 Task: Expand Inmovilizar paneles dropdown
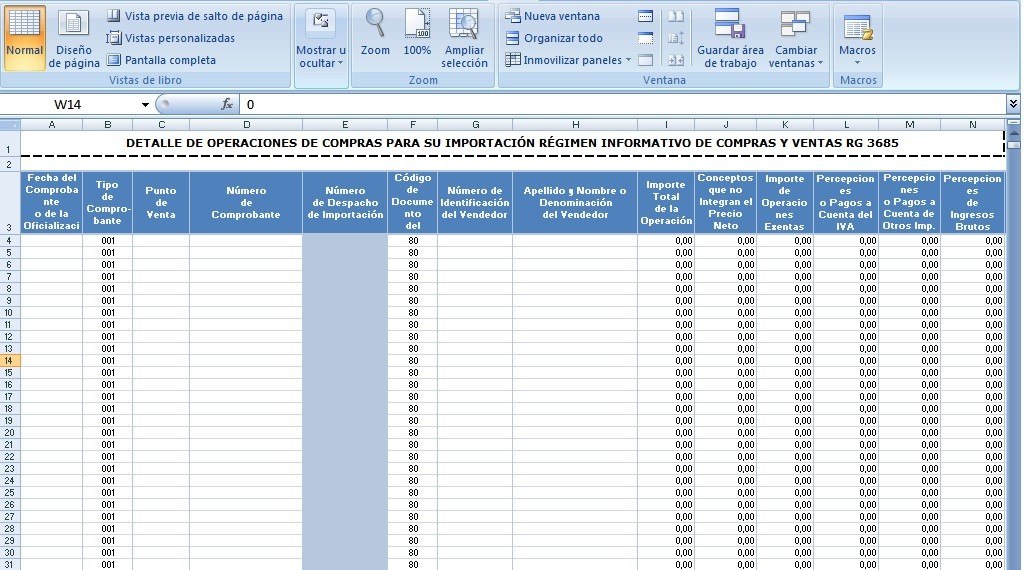[568, 60]
